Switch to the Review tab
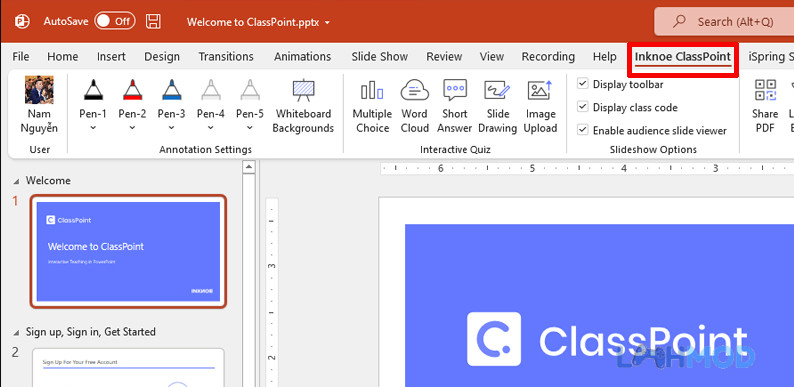 [x=444, y=57]
